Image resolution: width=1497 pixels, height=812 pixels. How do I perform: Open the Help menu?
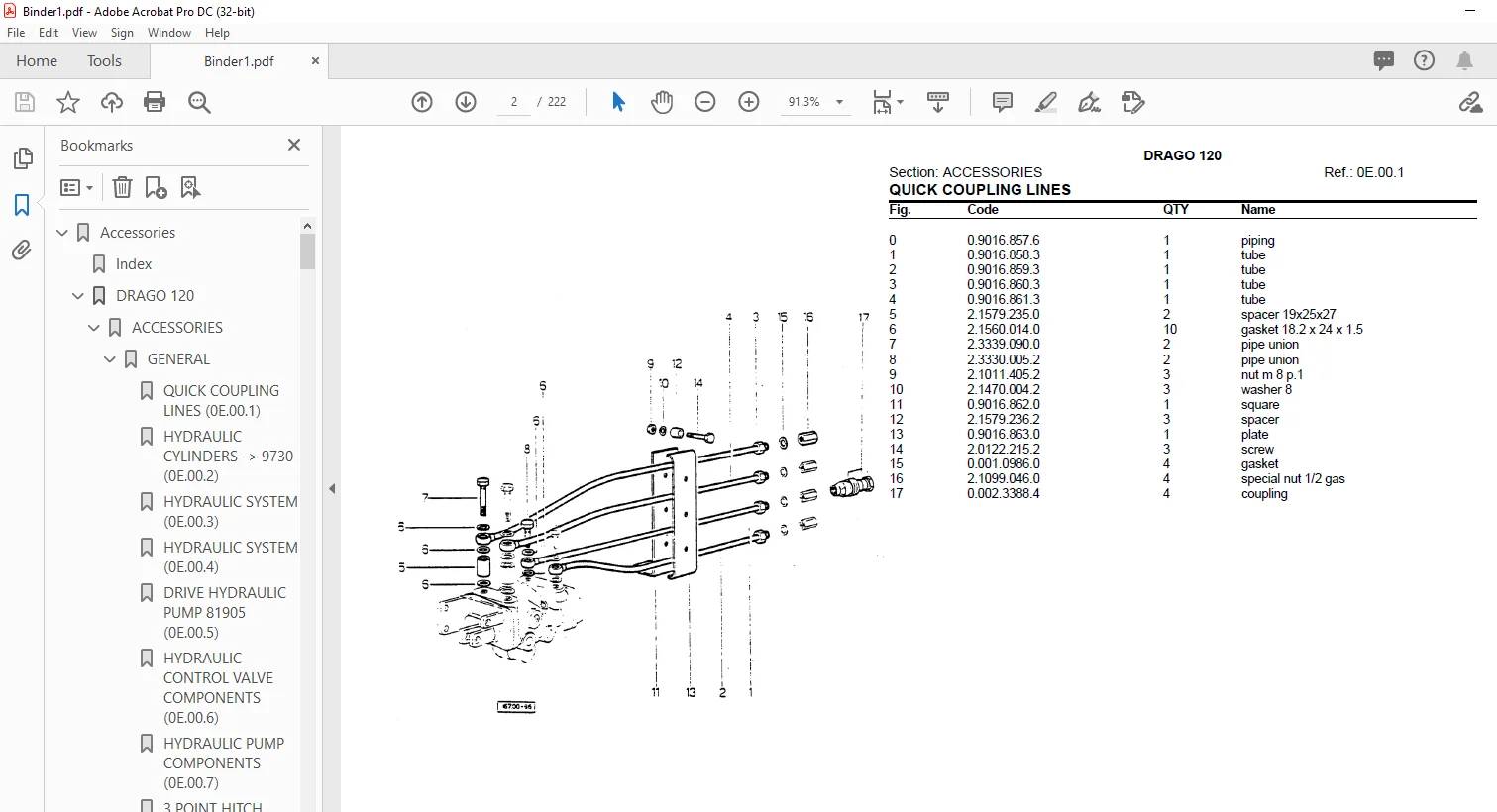(217, 33)
